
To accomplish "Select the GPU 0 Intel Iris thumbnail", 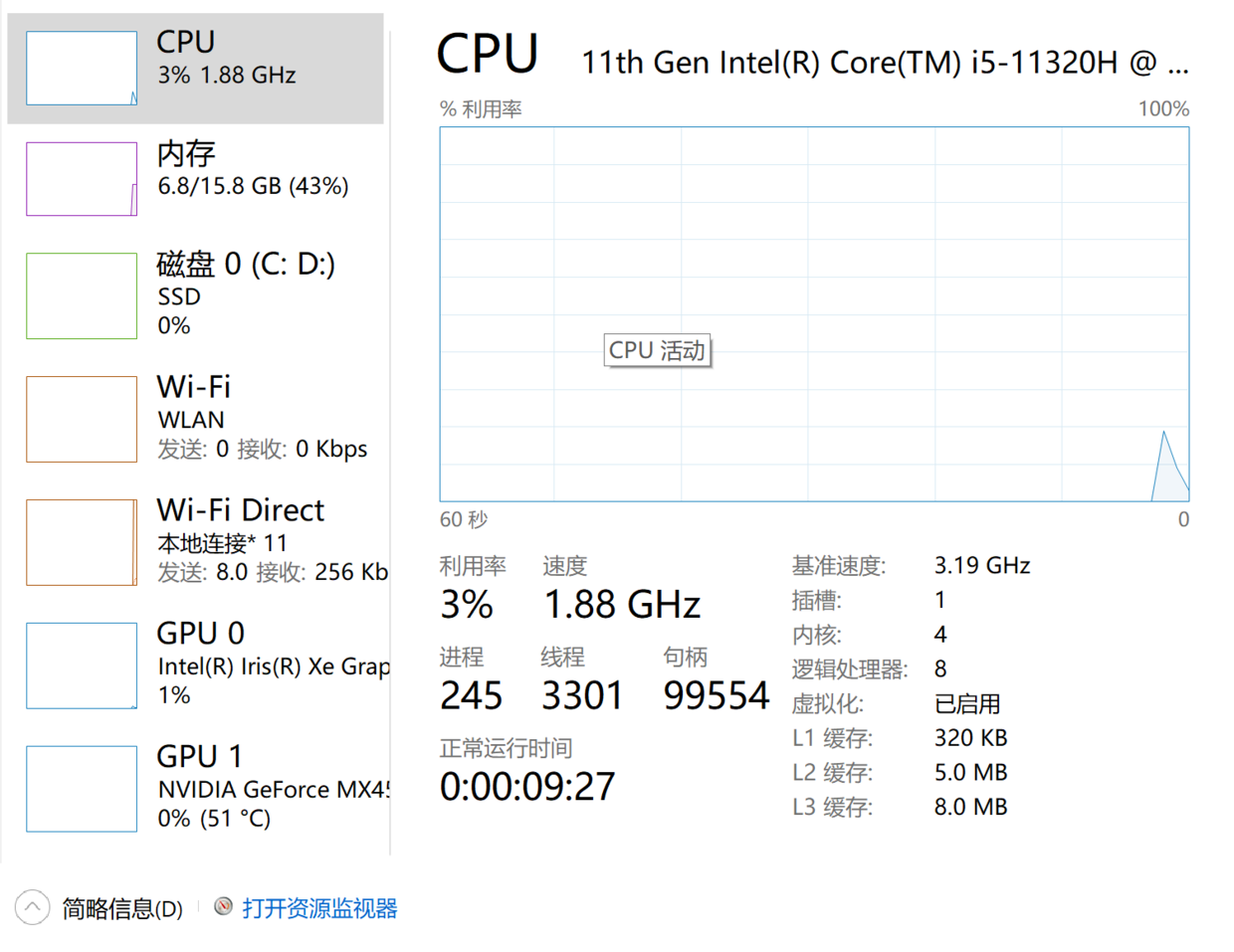I will (82, 666).
